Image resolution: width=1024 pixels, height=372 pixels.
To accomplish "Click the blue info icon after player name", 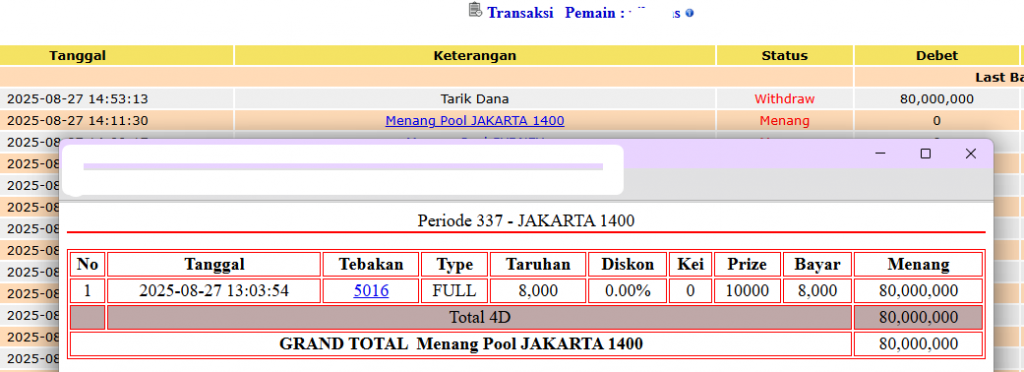I will coord(690,13).
